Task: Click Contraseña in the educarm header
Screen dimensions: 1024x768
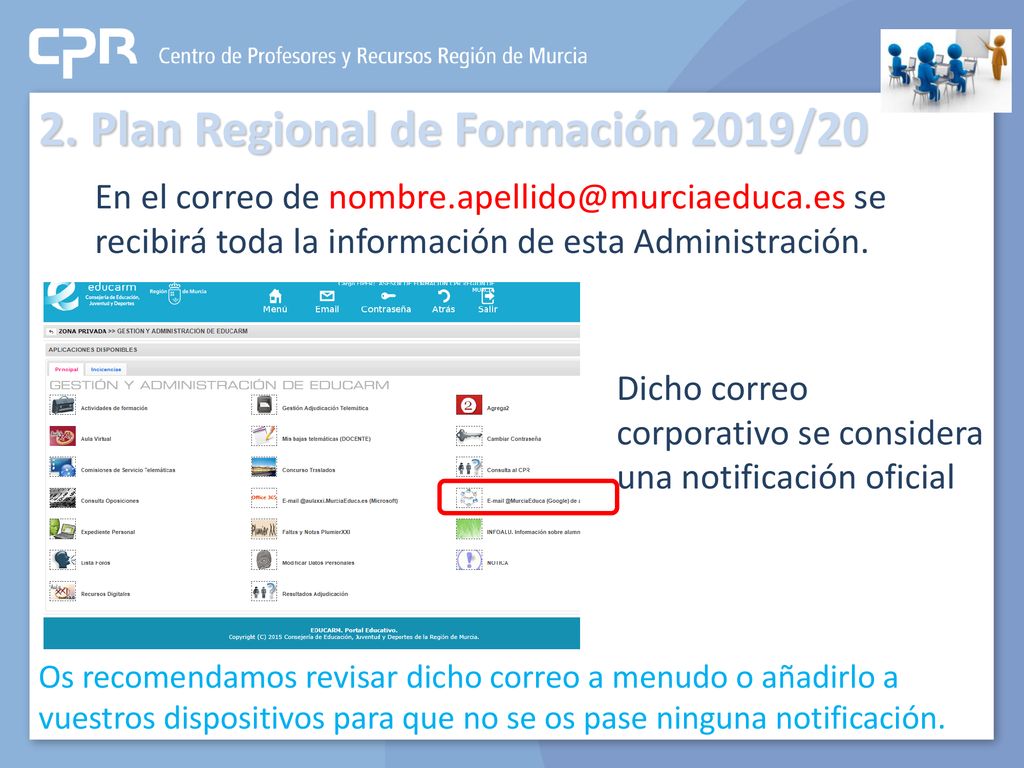Action: (x=386, y=302)
